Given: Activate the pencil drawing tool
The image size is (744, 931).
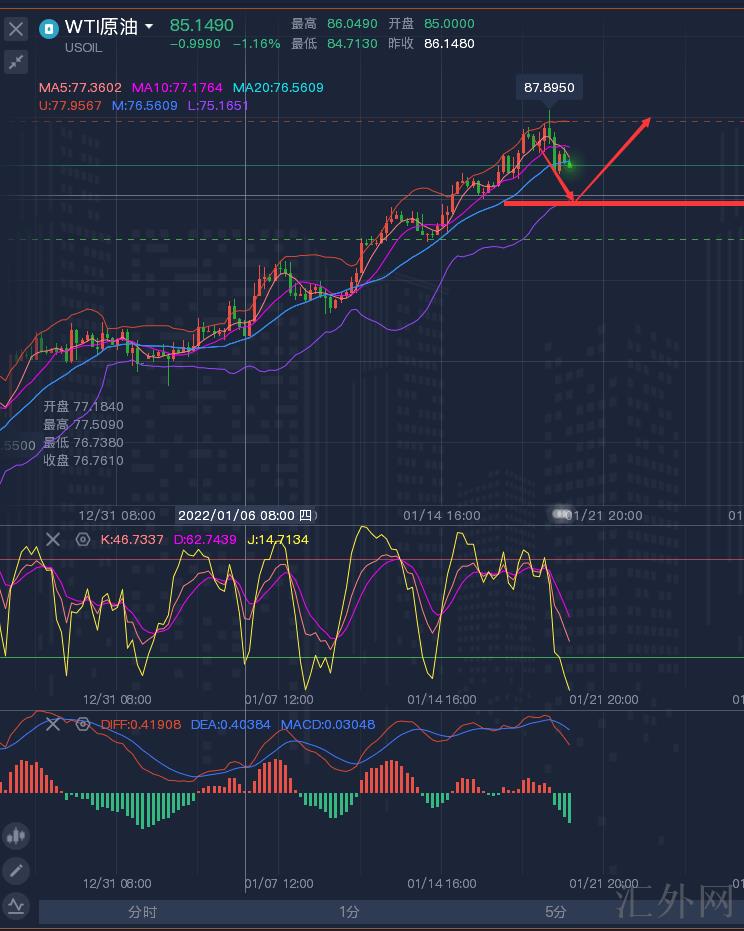Looking at the screenshot, I should coord(15,871).
